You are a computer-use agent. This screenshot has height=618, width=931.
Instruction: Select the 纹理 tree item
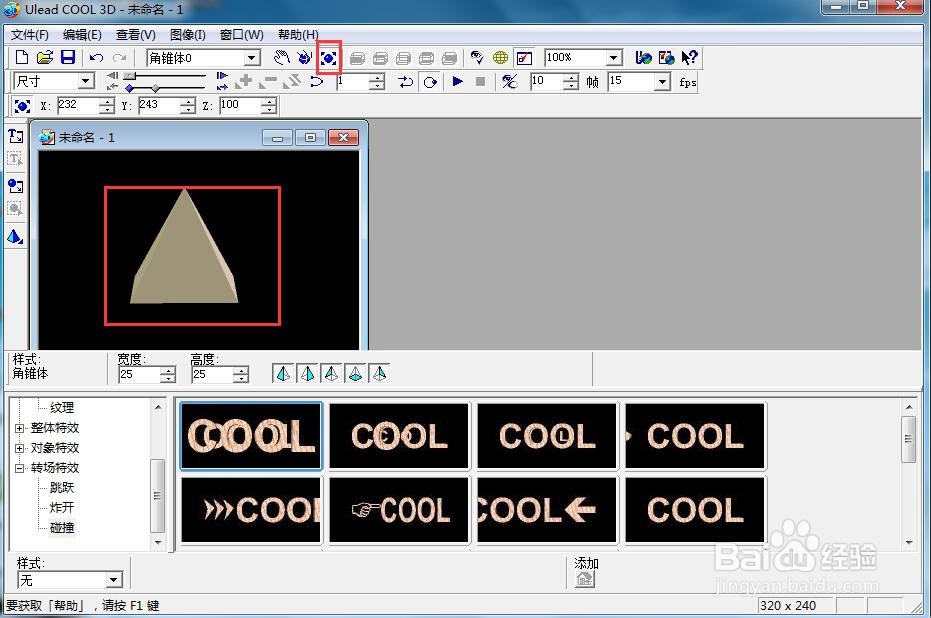(x=62, y=407)
